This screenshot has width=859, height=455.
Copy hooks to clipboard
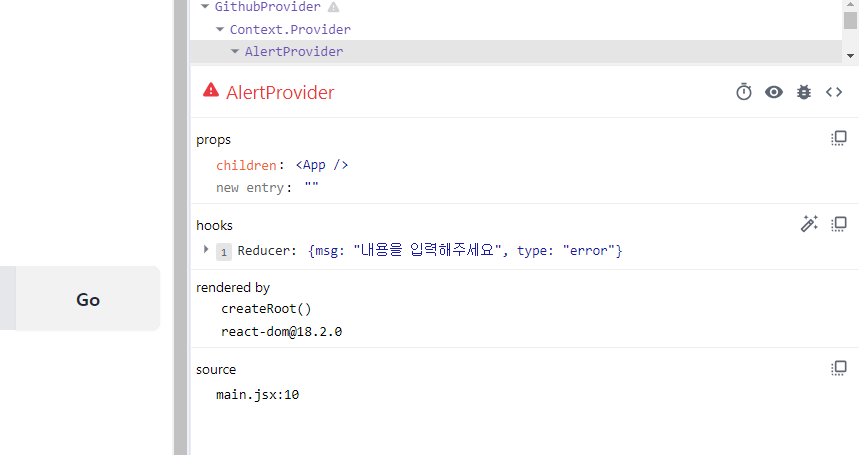point(839,223)
